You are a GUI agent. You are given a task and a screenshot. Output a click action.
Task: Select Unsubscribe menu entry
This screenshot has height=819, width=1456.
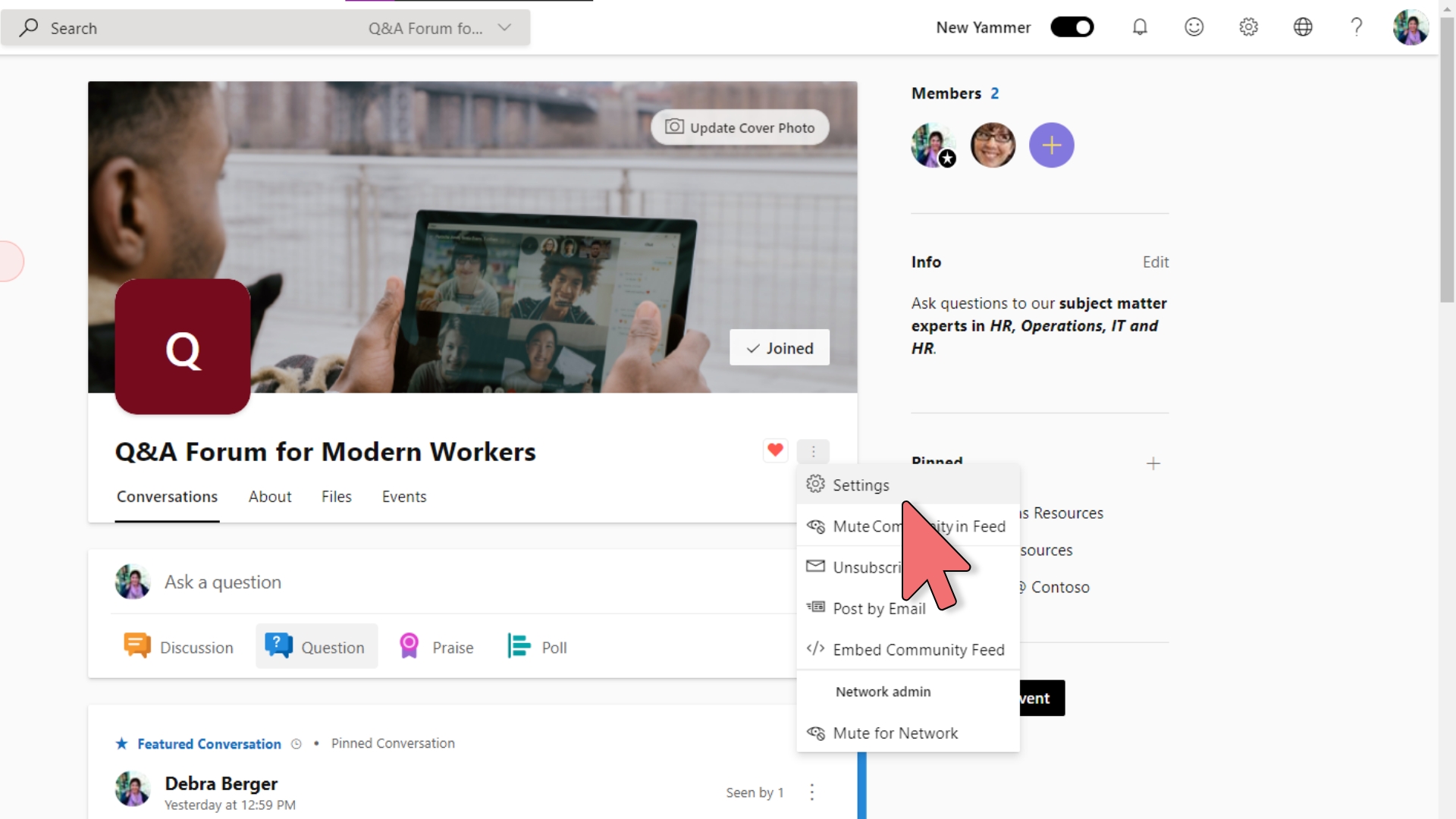[908, 567]
